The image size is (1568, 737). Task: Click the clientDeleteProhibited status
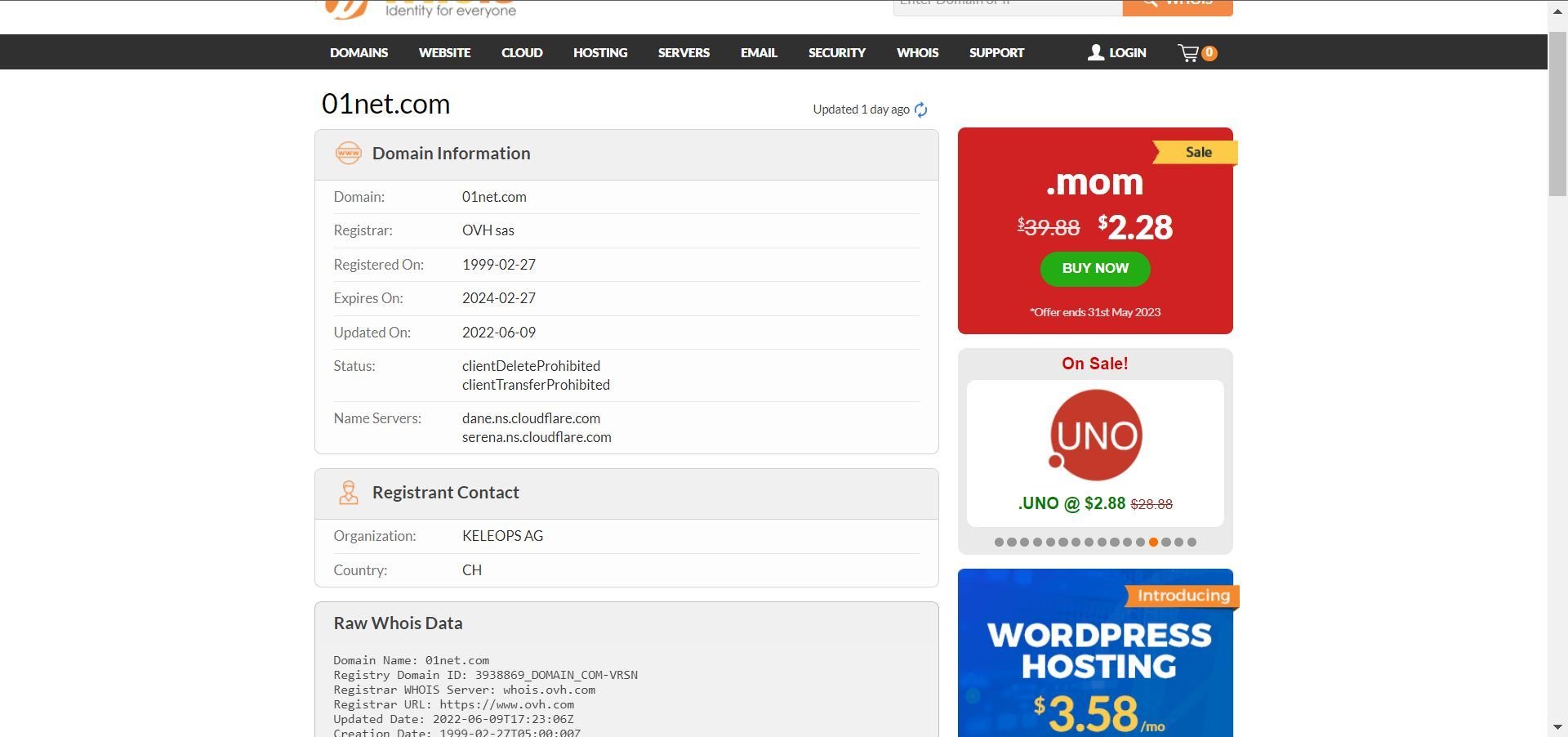tap(531, 366)
